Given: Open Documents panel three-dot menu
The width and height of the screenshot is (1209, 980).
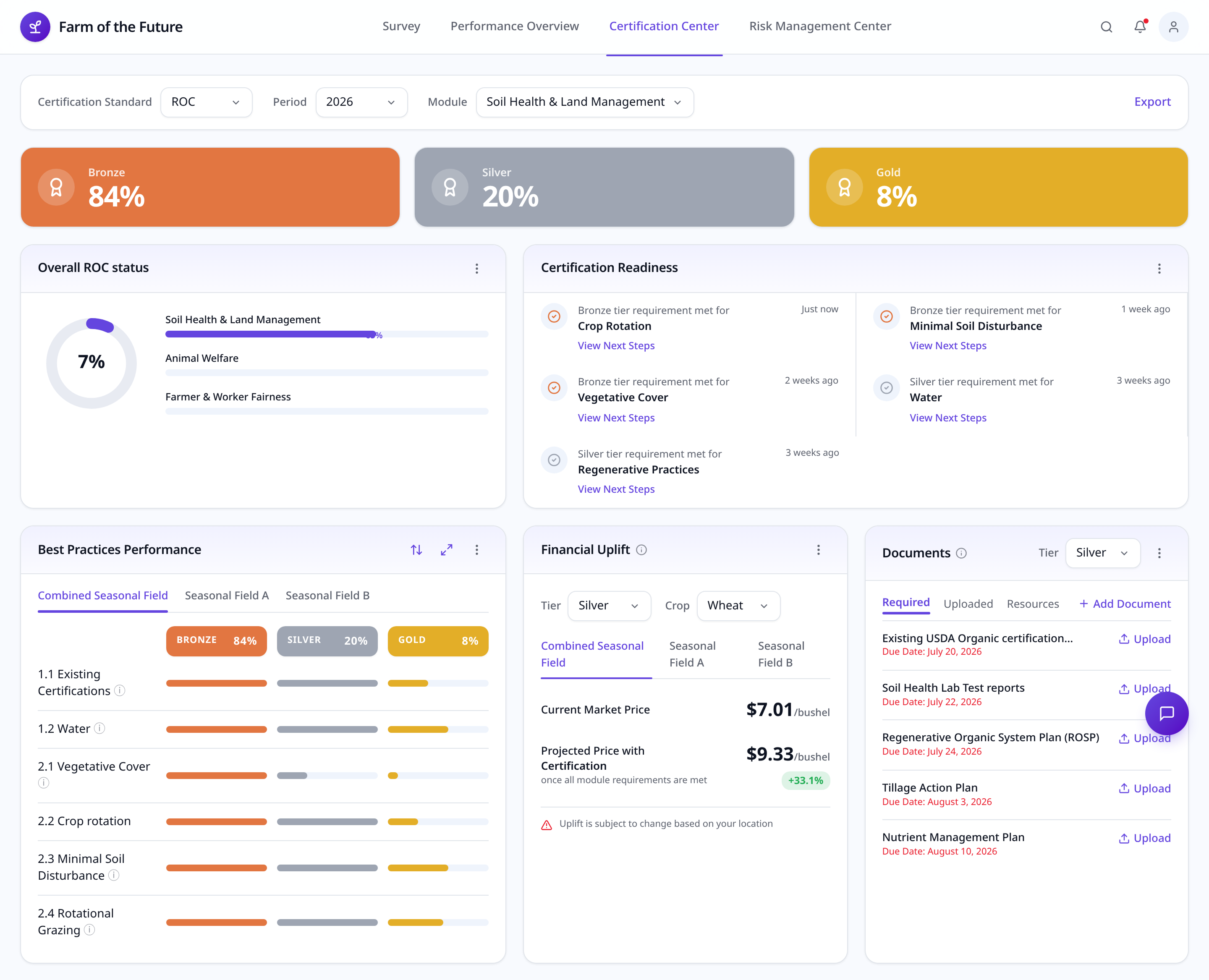Looking at the screenshot, I should pyautogui.click(x=1159, y=553).
